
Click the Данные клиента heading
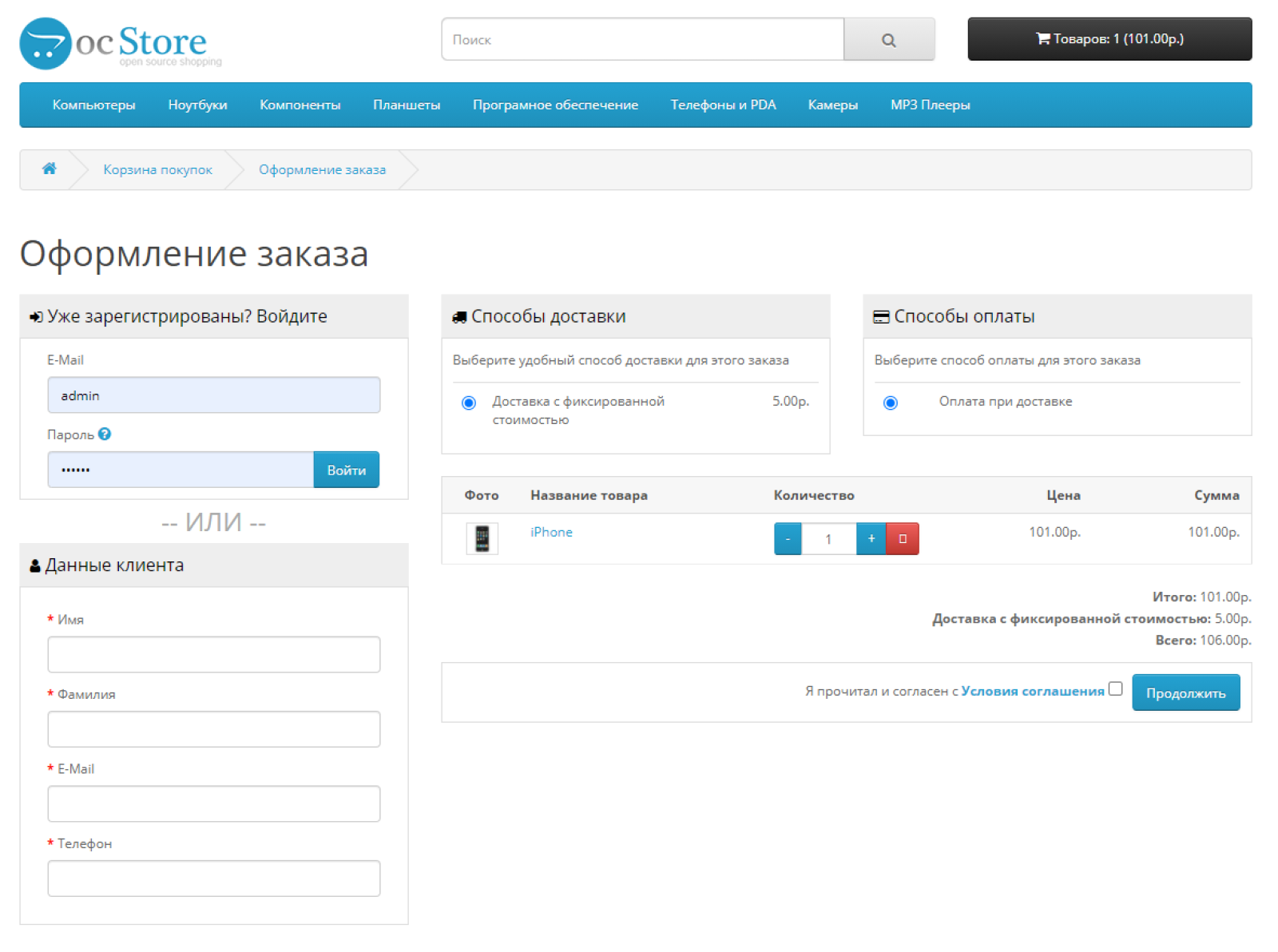(x=114, y=565)
